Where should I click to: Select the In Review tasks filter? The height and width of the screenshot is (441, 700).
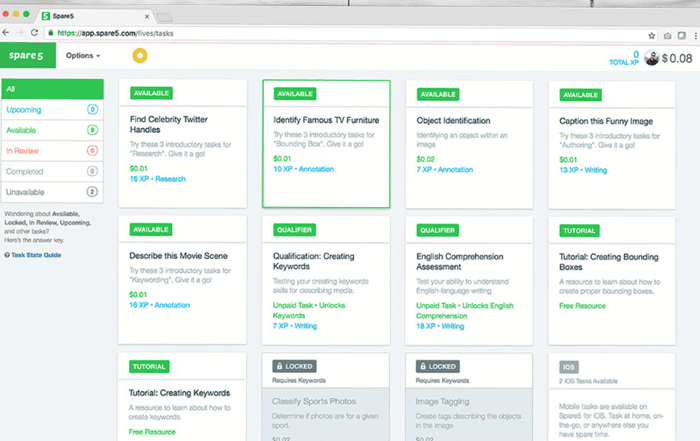[x=53, y=150]
